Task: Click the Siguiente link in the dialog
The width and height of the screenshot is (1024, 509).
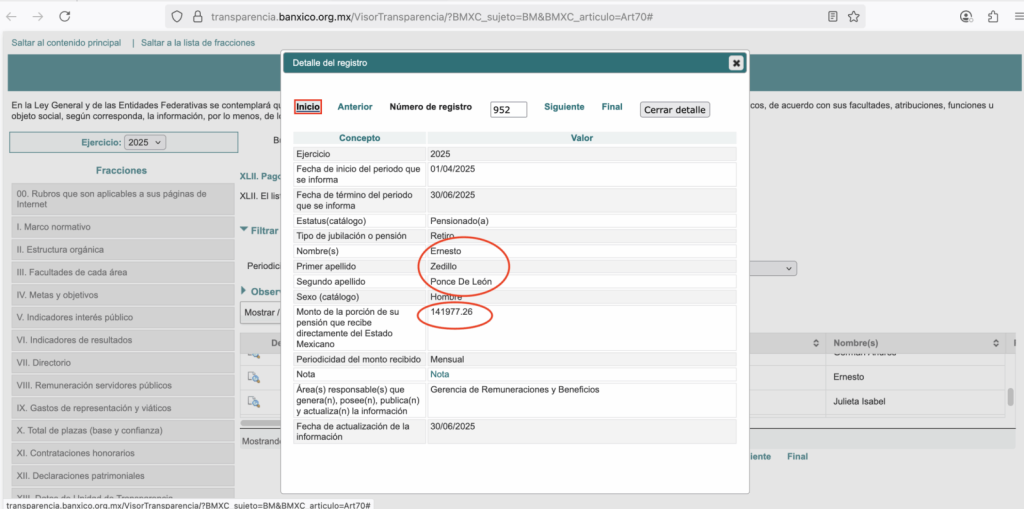Action: point(564,107)
